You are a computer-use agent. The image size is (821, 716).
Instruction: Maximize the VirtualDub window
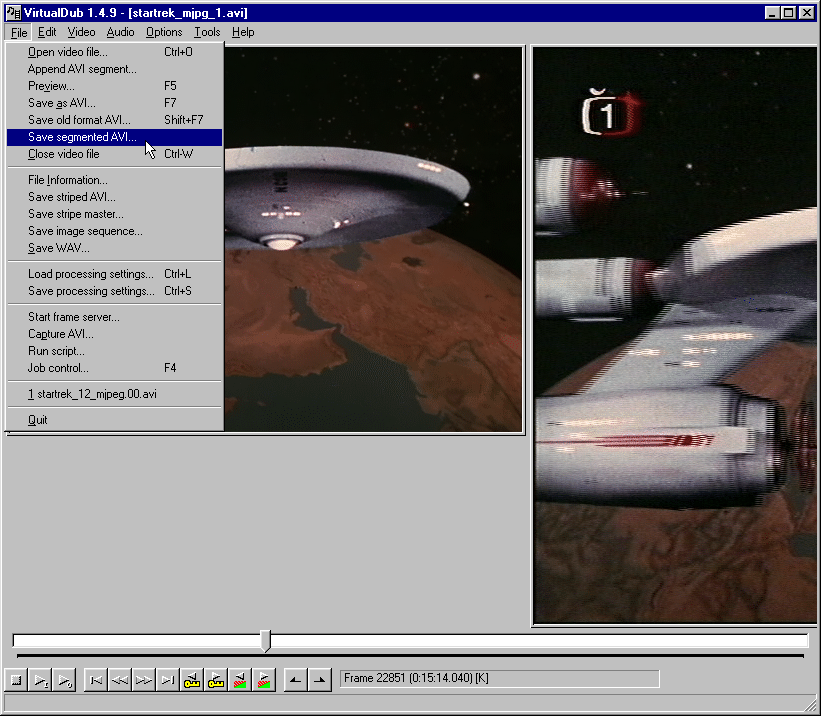[x=788, y=13]
